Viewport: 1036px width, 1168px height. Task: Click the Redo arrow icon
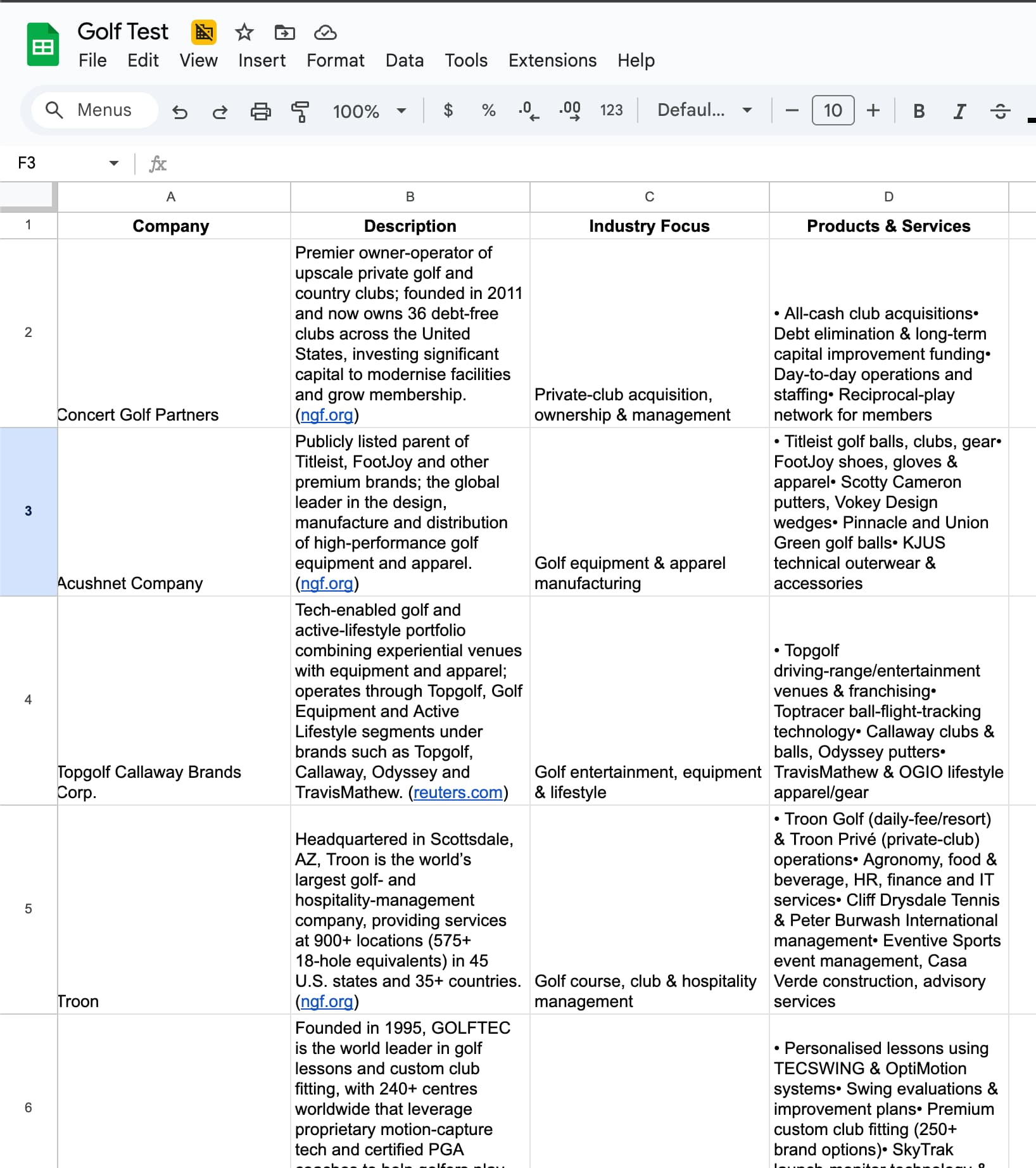click(220, 111)
